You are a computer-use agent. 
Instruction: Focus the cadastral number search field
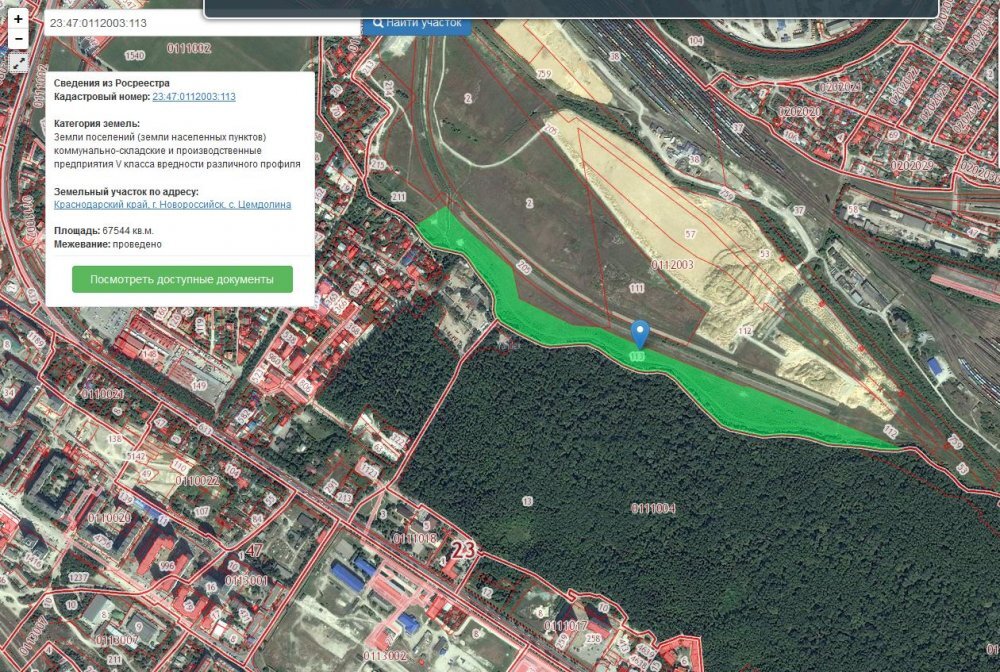click(203, 23)
